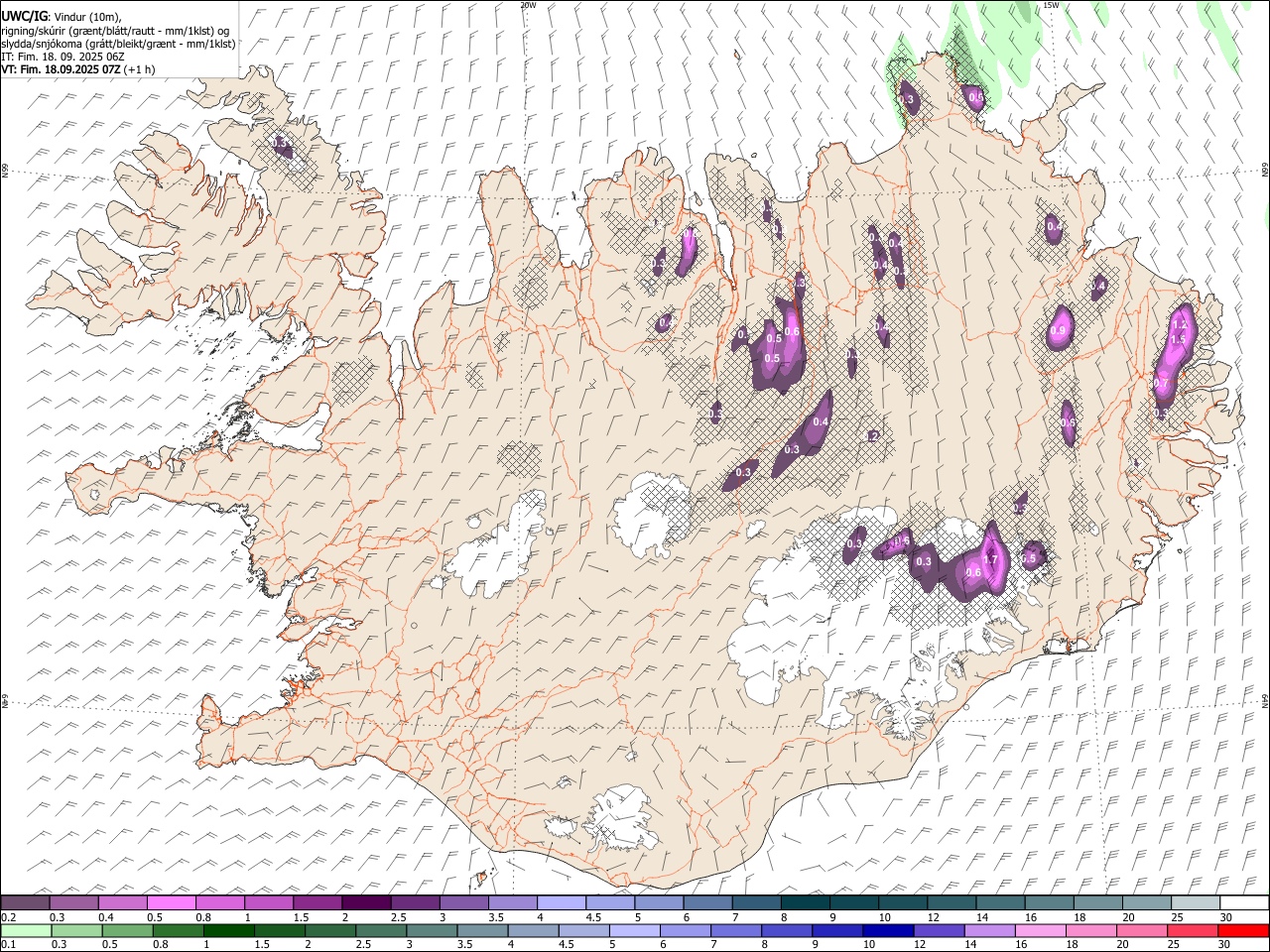Click pale green rain swatch between 0.1 and 0.3
The width and height of the screenshot is (1270, 952).
(26, 931)
